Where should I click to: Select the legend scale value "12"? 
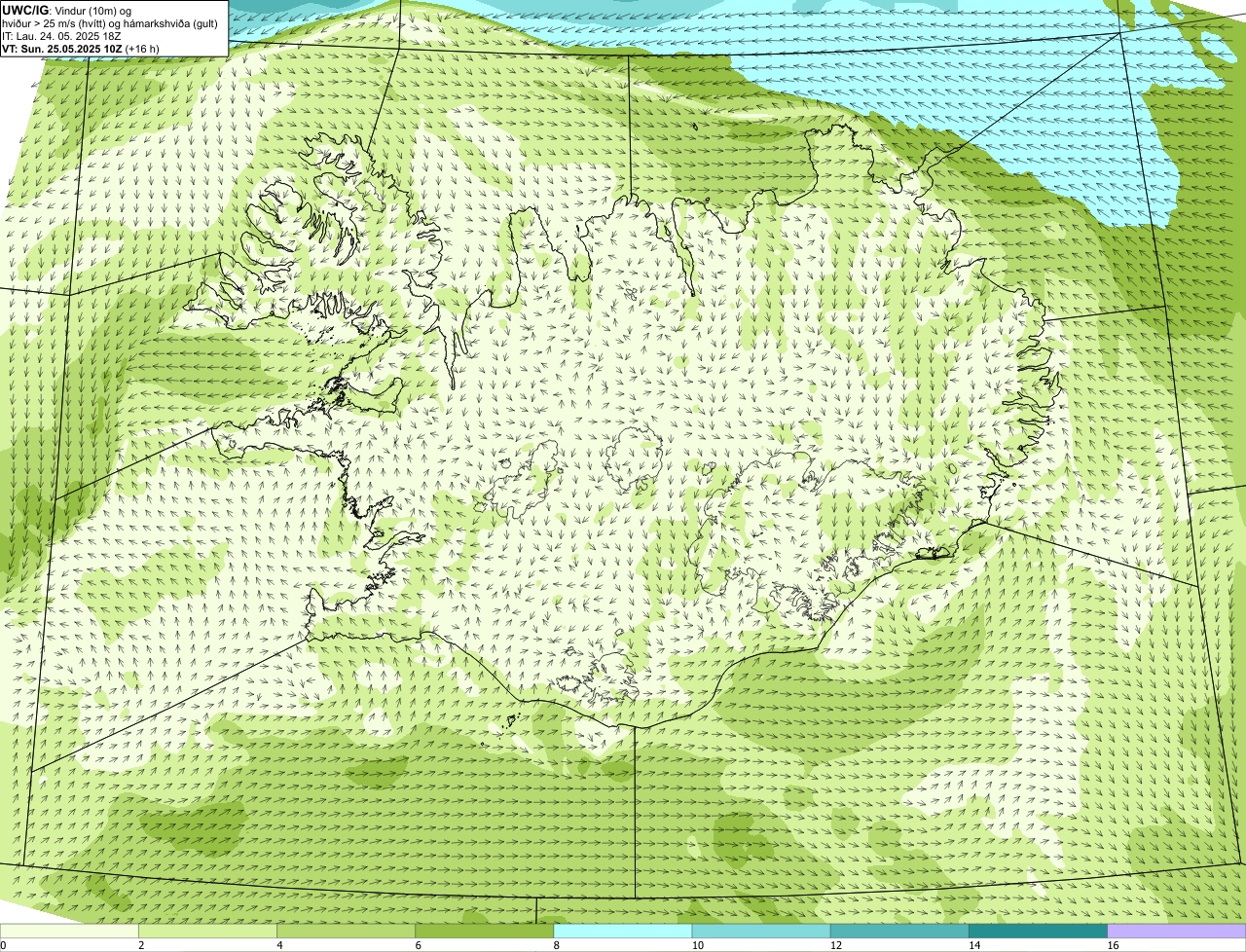pyautogui.click(x=836, y=945)
